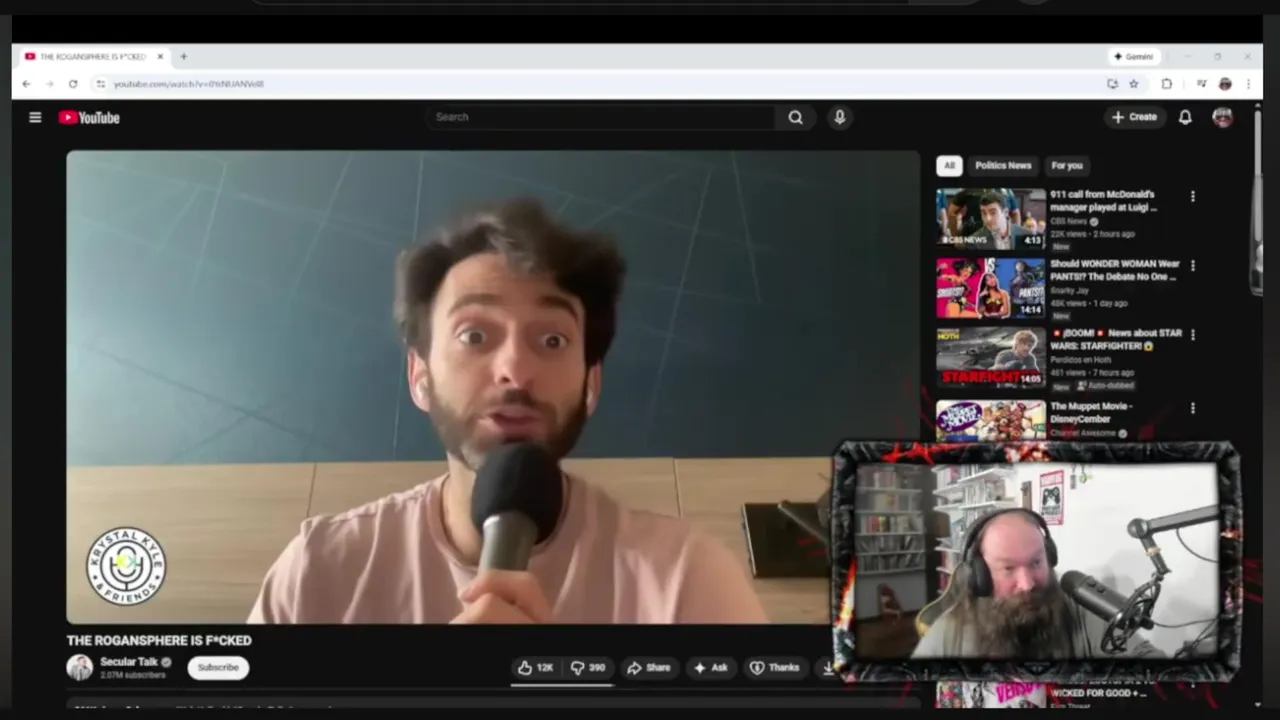Open title '911 call from McDonald's manager'

coord(1102,201)
